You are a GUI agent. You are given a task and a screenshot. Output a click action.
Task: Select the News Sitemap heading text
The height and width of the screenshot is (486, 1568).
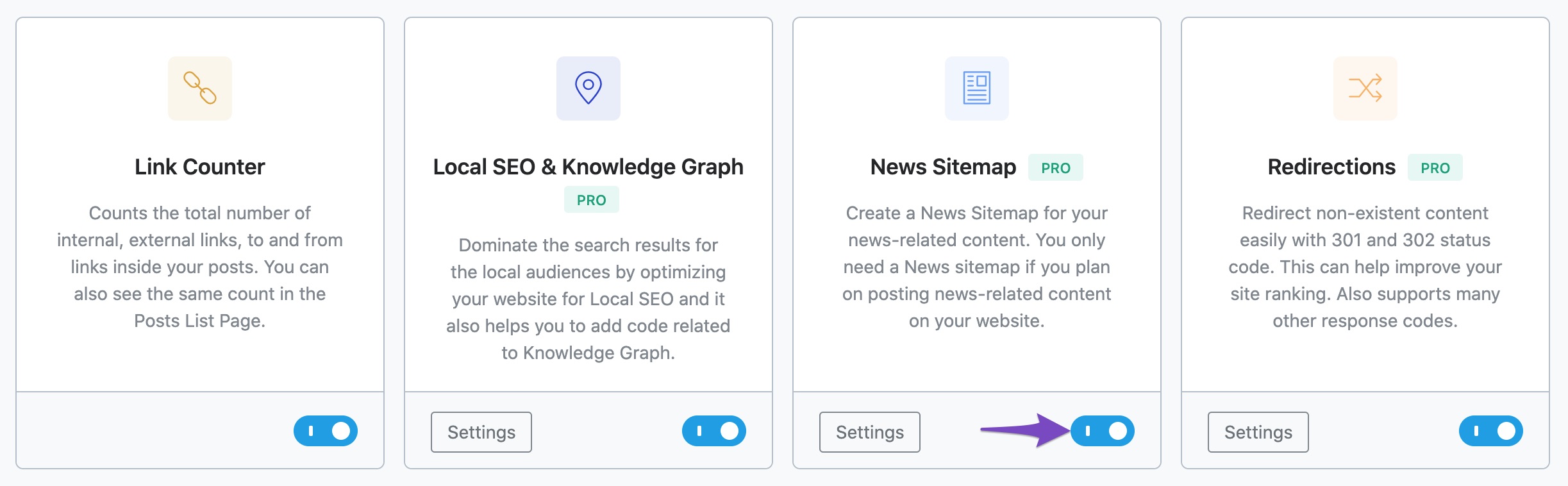pyautogui.click(x=943, y=167)
